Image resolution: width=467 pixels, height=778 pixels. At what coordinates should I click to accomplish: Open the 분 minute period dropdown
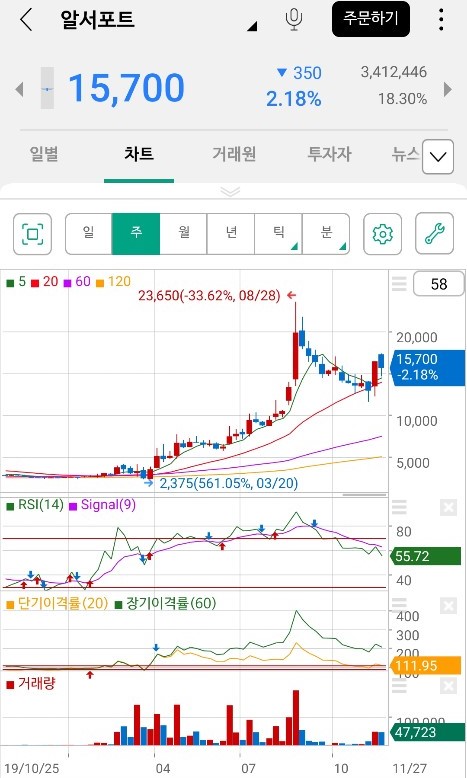(x=326, y=234)
